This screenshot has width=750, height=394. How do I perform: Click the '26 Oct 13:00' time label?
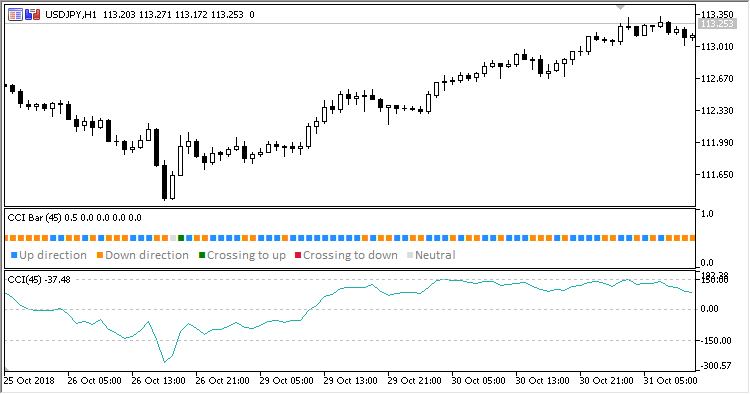158,381
